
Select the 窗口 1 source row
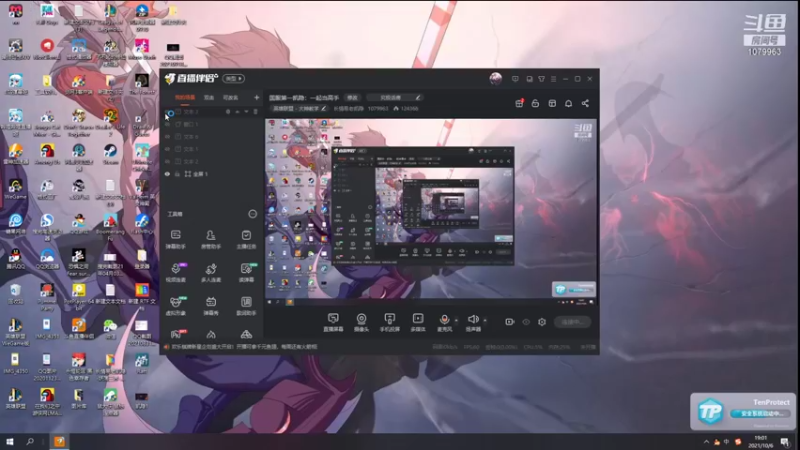(212, 124)
